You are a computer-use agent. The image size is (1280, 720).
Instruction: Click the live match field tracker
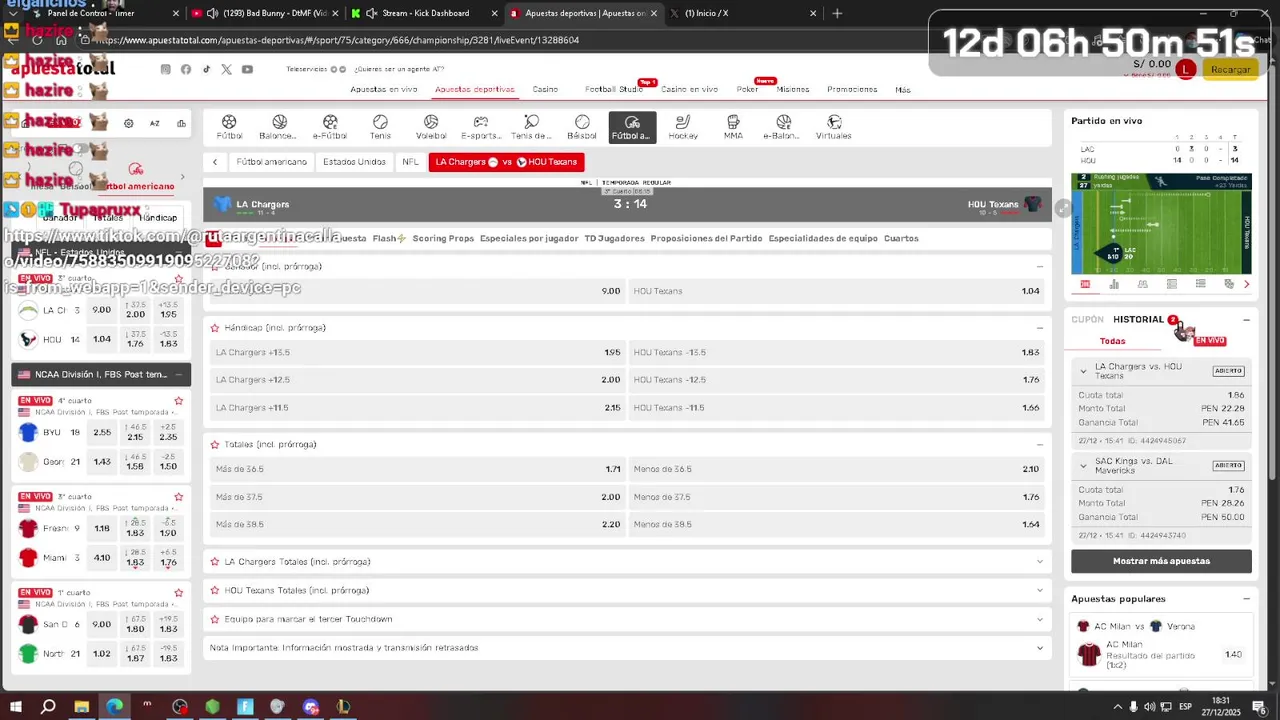click(1161, 224)
